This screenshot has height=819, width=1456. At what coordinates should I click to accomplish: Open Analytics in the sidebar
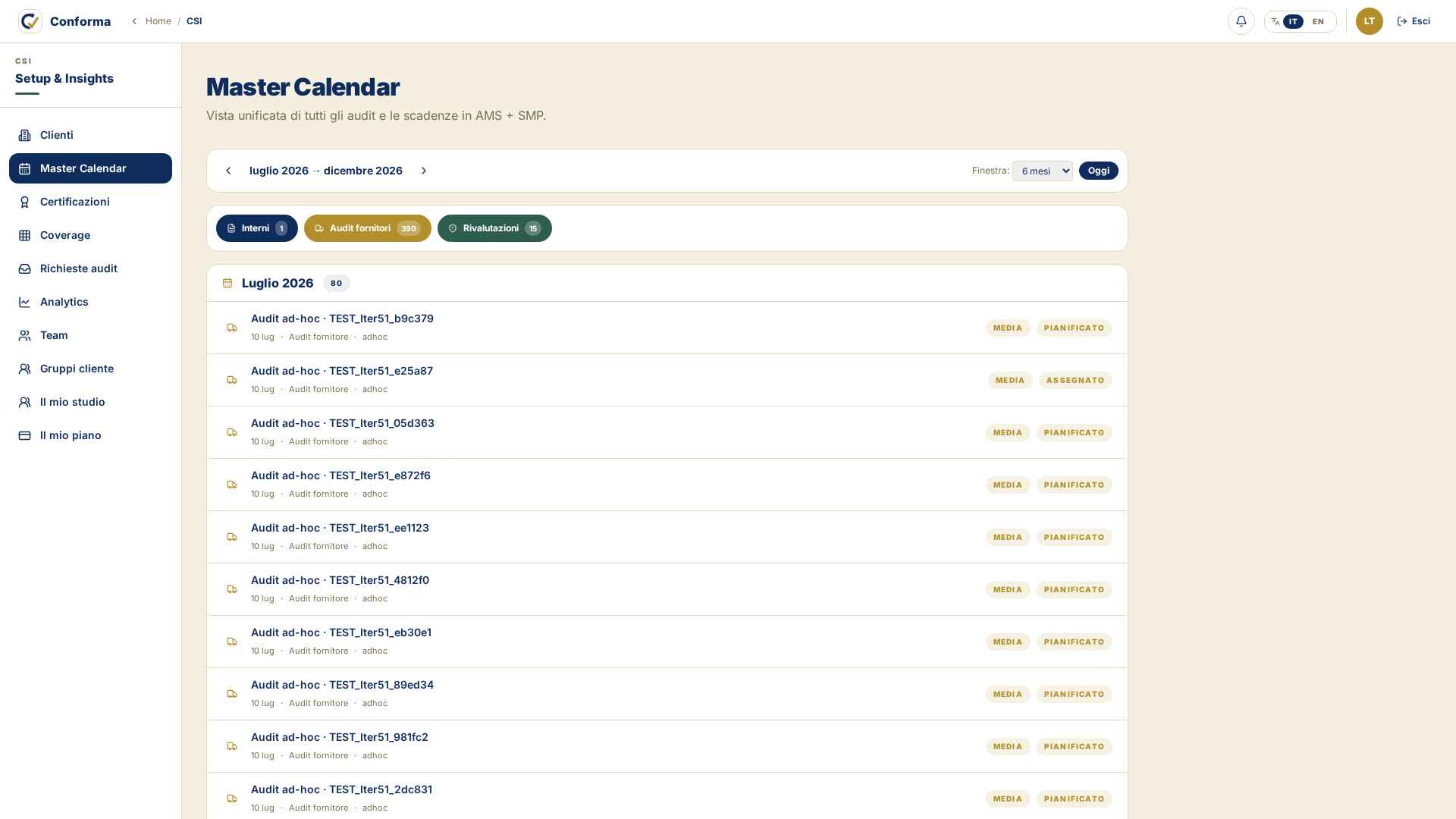(90, 302)
